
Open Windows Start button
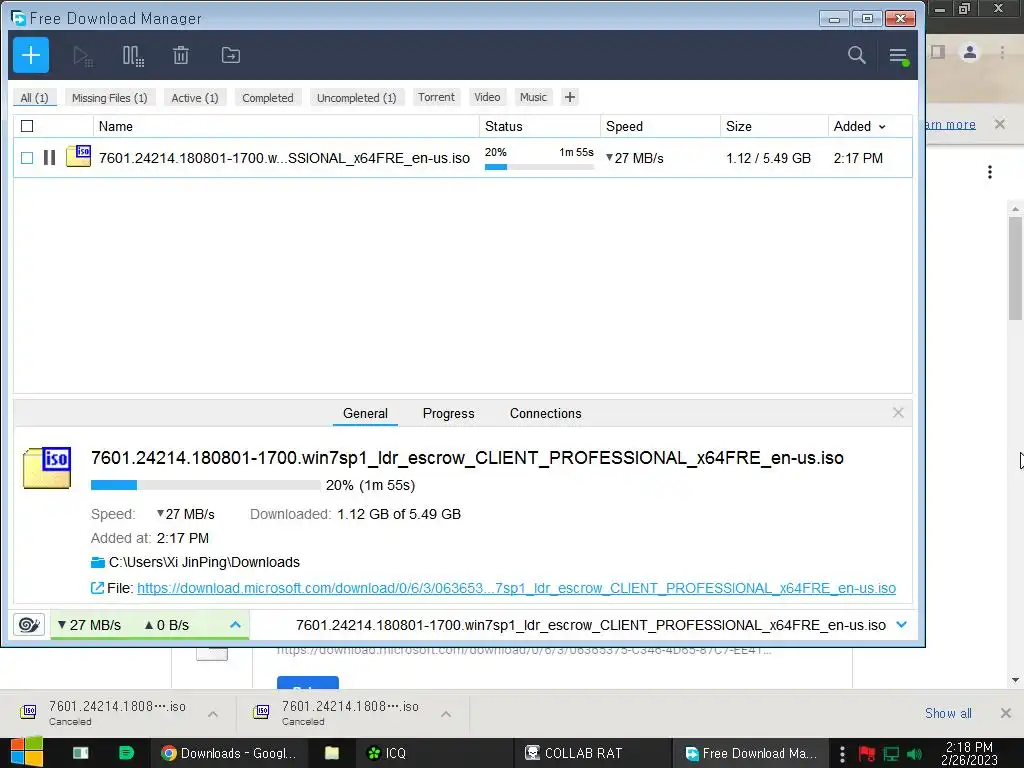(27, 752)
